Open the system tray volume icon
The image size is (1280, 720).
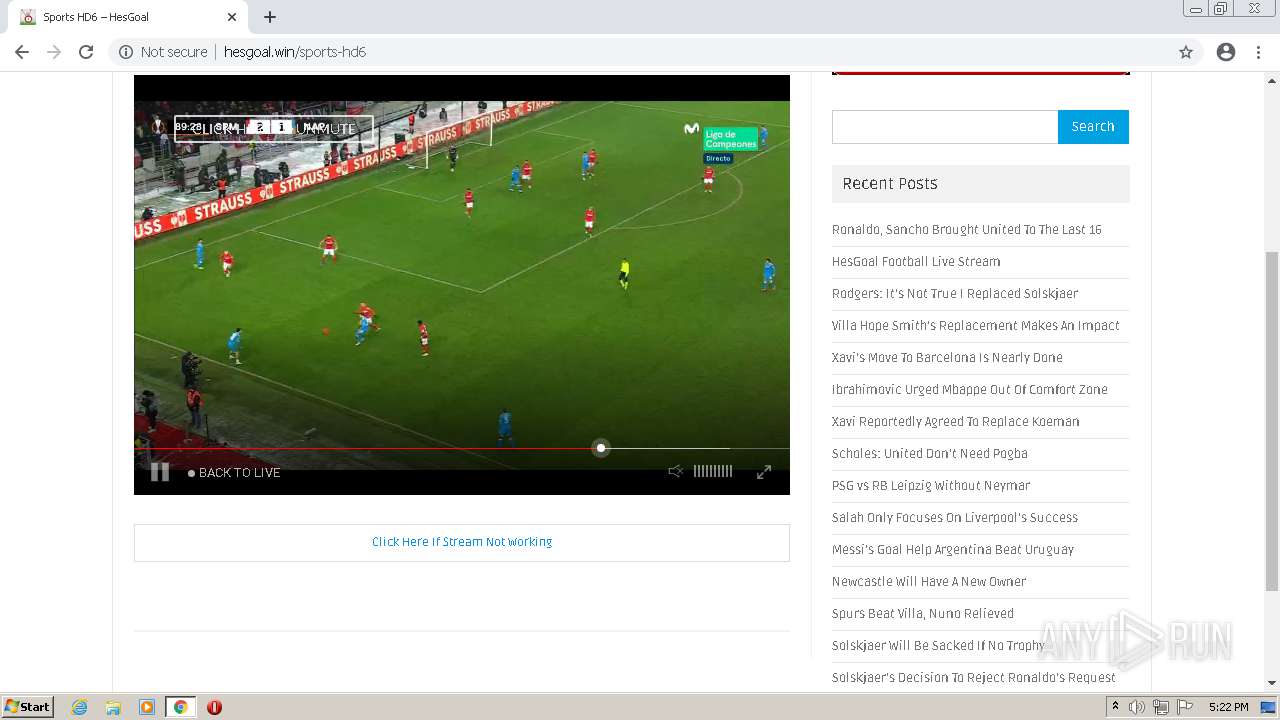pos(1137,707)
